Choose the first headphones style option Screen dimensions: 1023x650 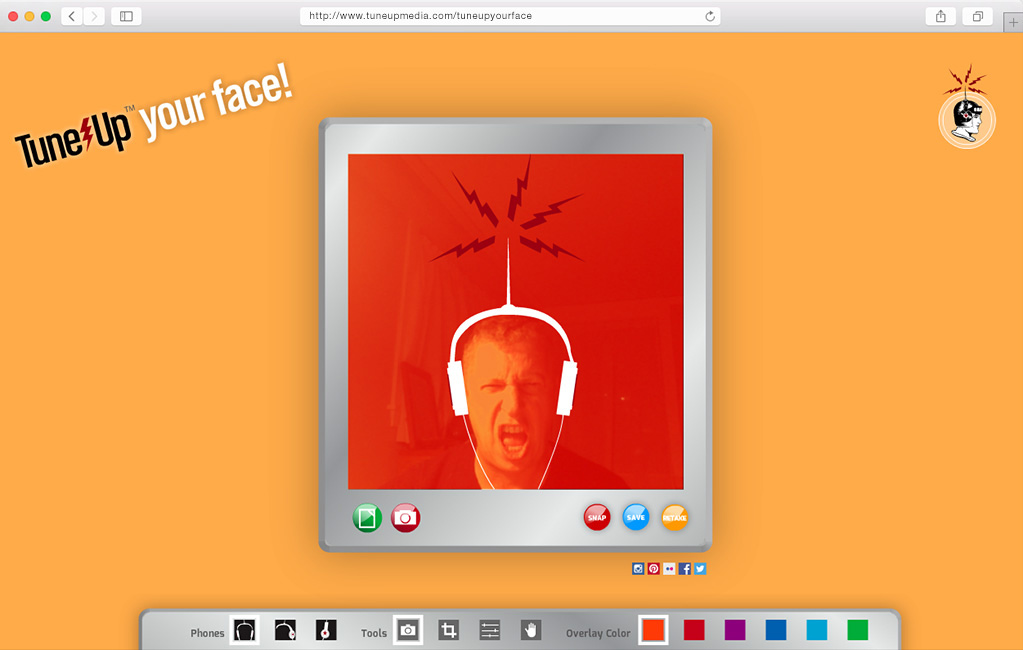click(245, 630)
